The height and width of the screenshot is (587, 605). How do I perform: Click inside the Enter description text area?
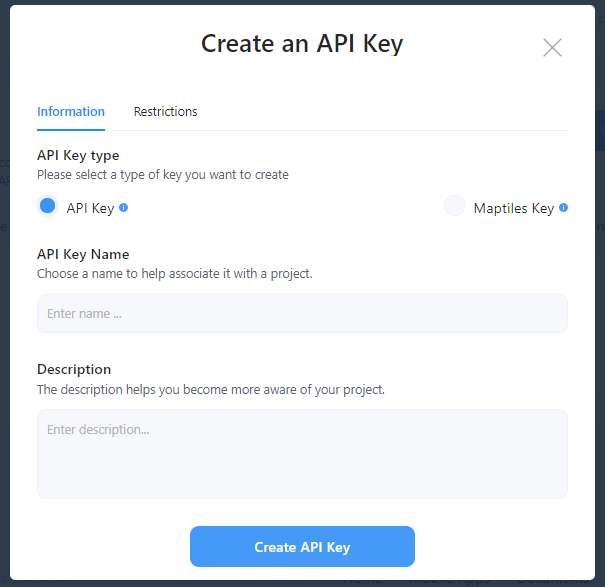tap(302, 454)
